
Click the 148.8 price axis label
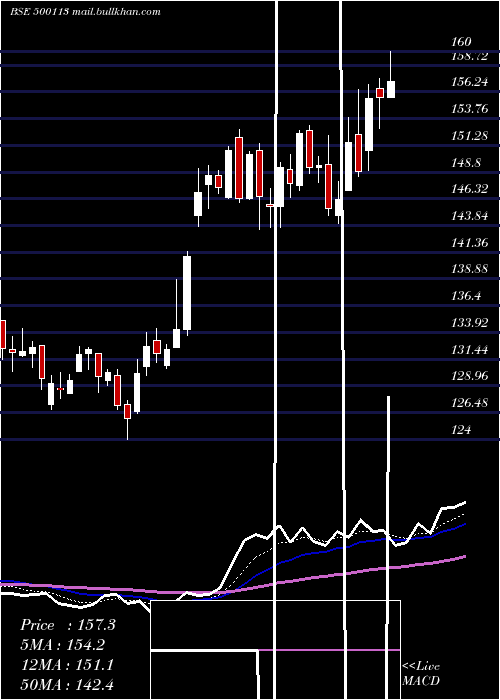466,162
